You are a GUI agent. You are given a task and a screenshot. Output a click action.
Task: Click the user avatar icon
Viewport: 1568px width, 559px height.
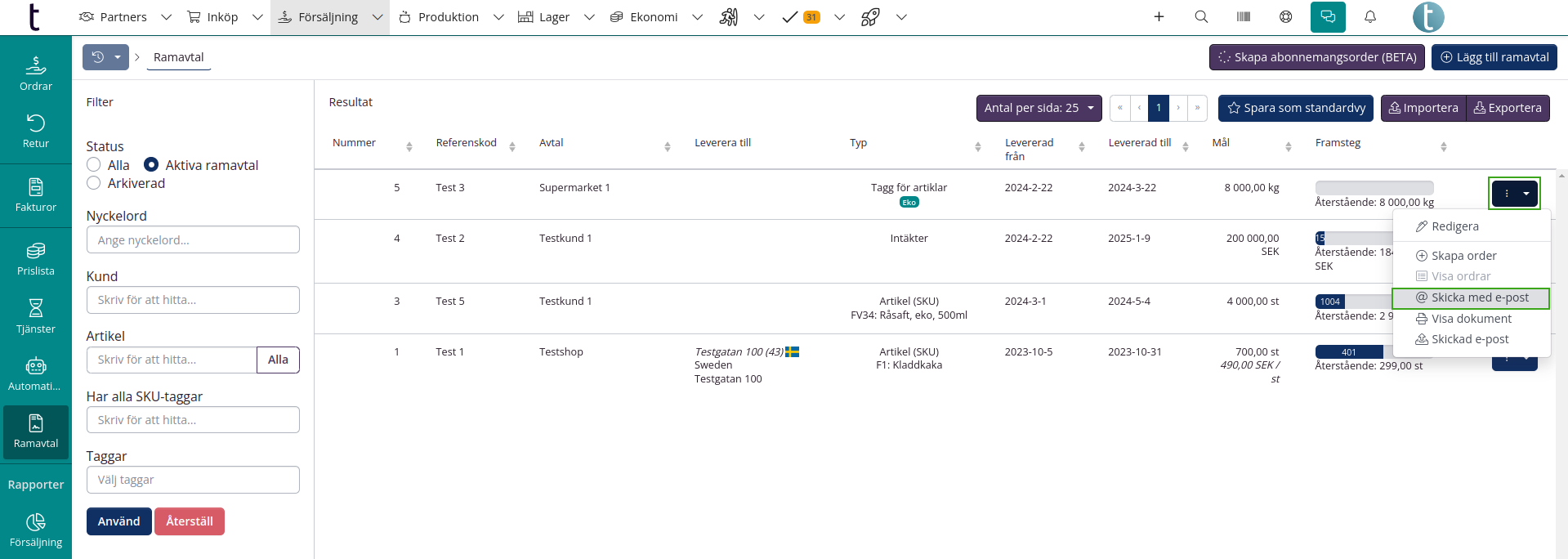tap(1428, 17)
